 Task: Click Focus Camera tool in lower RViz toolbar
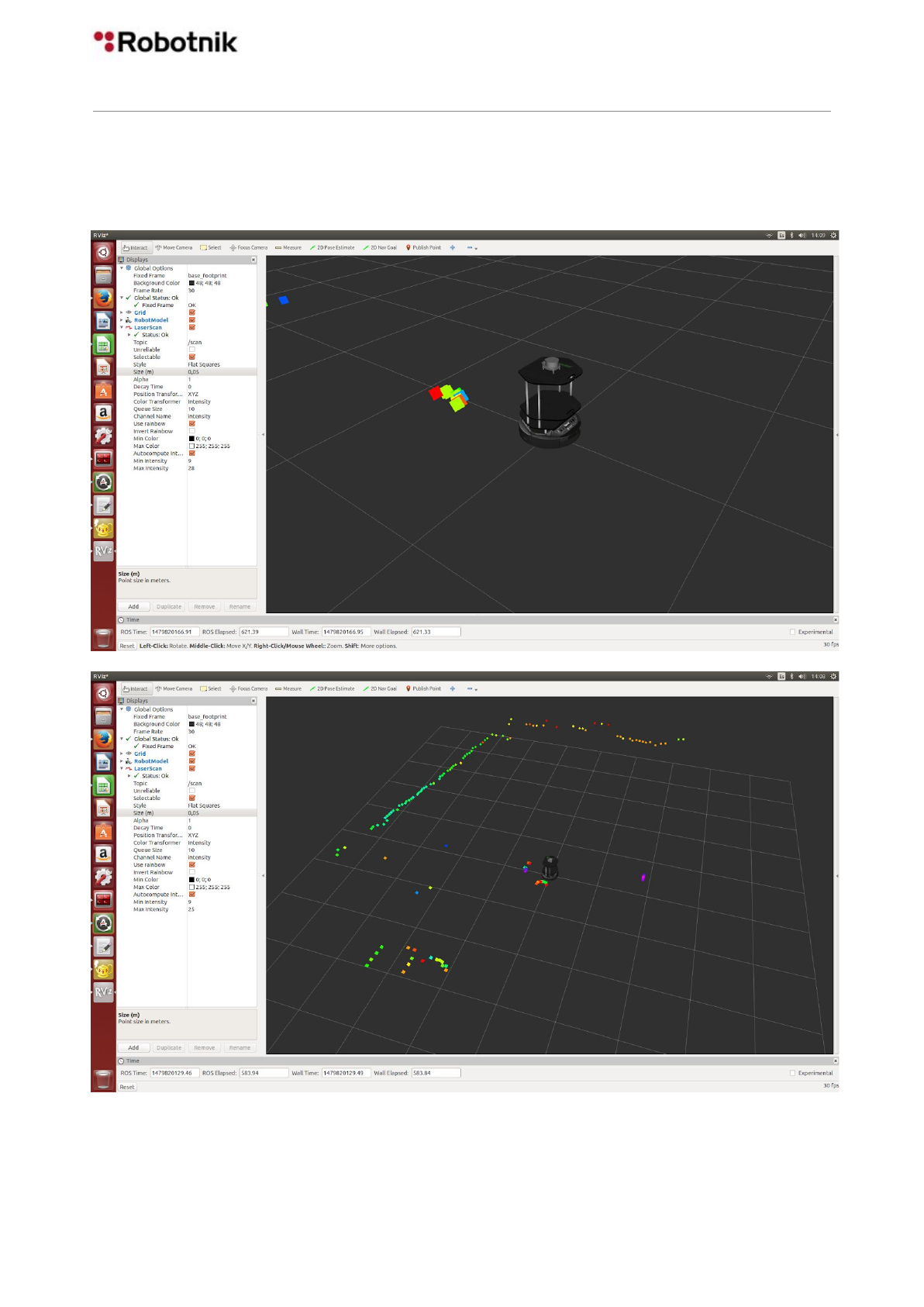tap(248, 689)
